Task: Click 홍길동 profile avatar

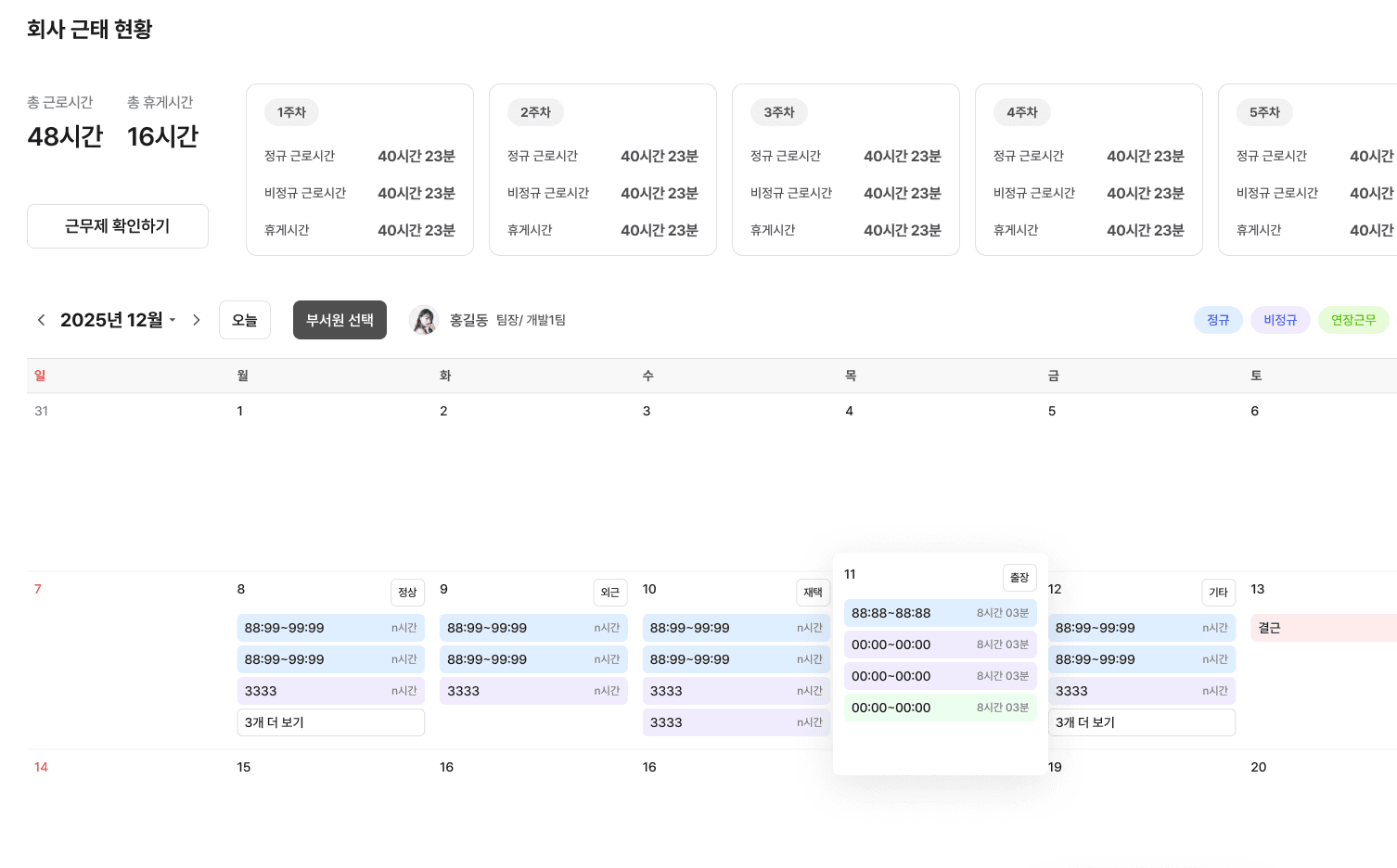Action: tap(424, 320)
